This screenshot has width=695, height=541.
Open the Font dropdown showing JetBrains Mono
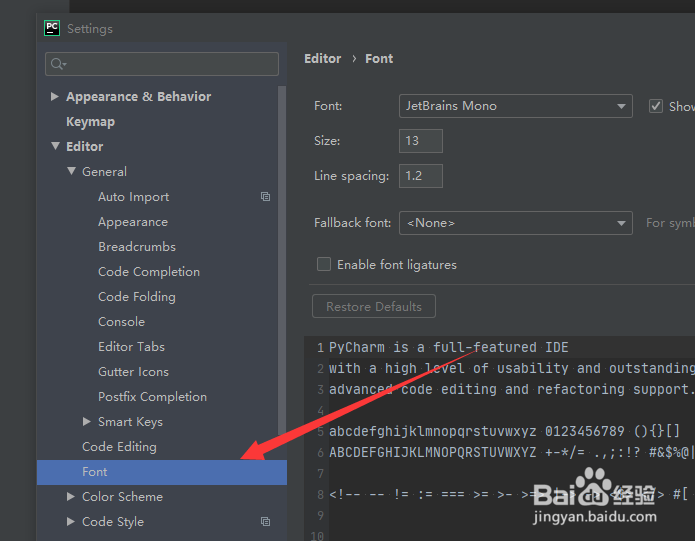[515, 106]
